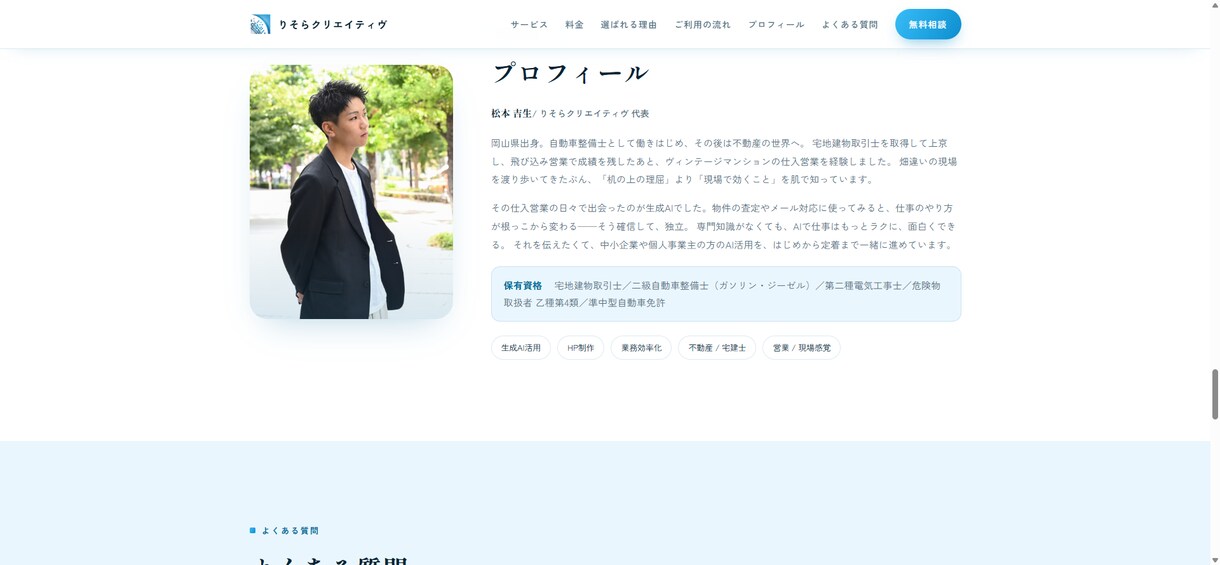Click the name 松本 吉生
Viewport: 1220px width, 565px height.
[512, 113]
